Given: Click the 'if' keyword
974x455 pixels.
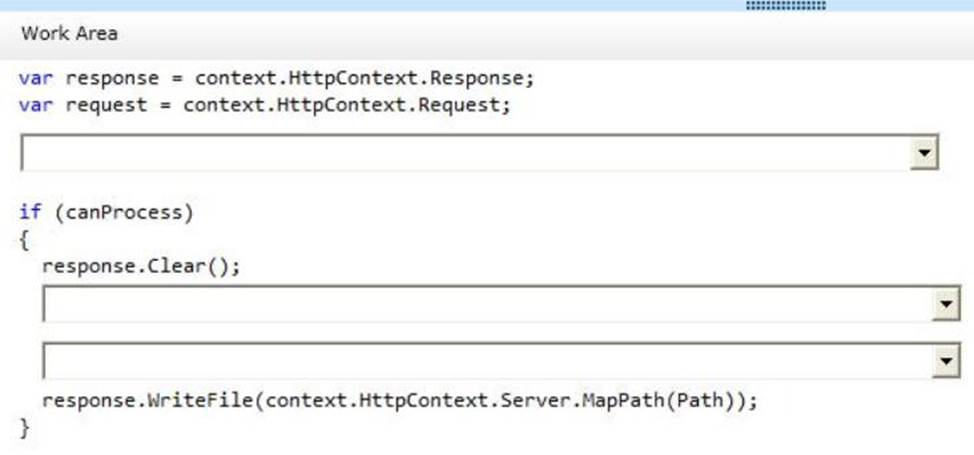Looking at the screenshot, I should (29, 212).
